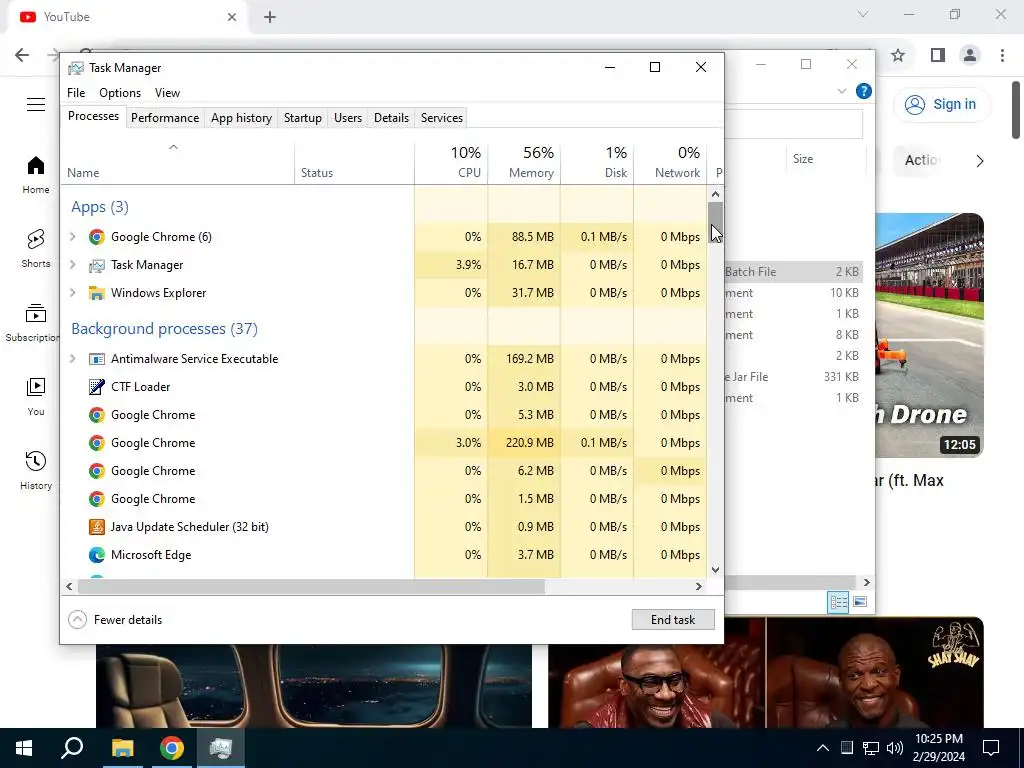The image size is (1024, 768).
Task: Expand Antimalware Service Executable group
Action: click(x=73, y=359)
